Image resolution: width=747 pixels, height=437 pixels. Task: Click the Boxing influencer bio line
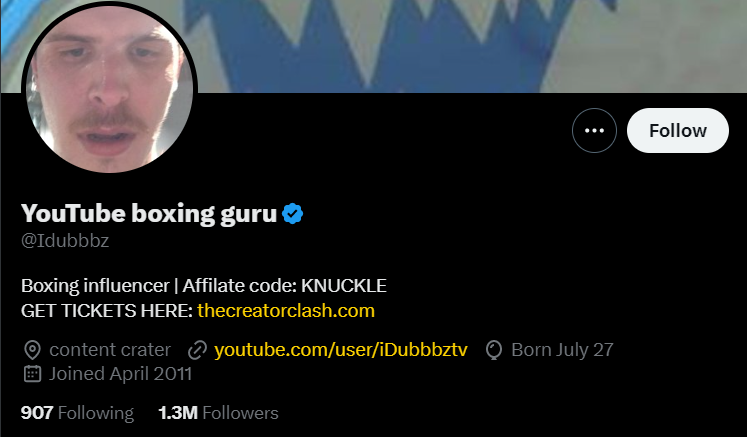[204, 286]
